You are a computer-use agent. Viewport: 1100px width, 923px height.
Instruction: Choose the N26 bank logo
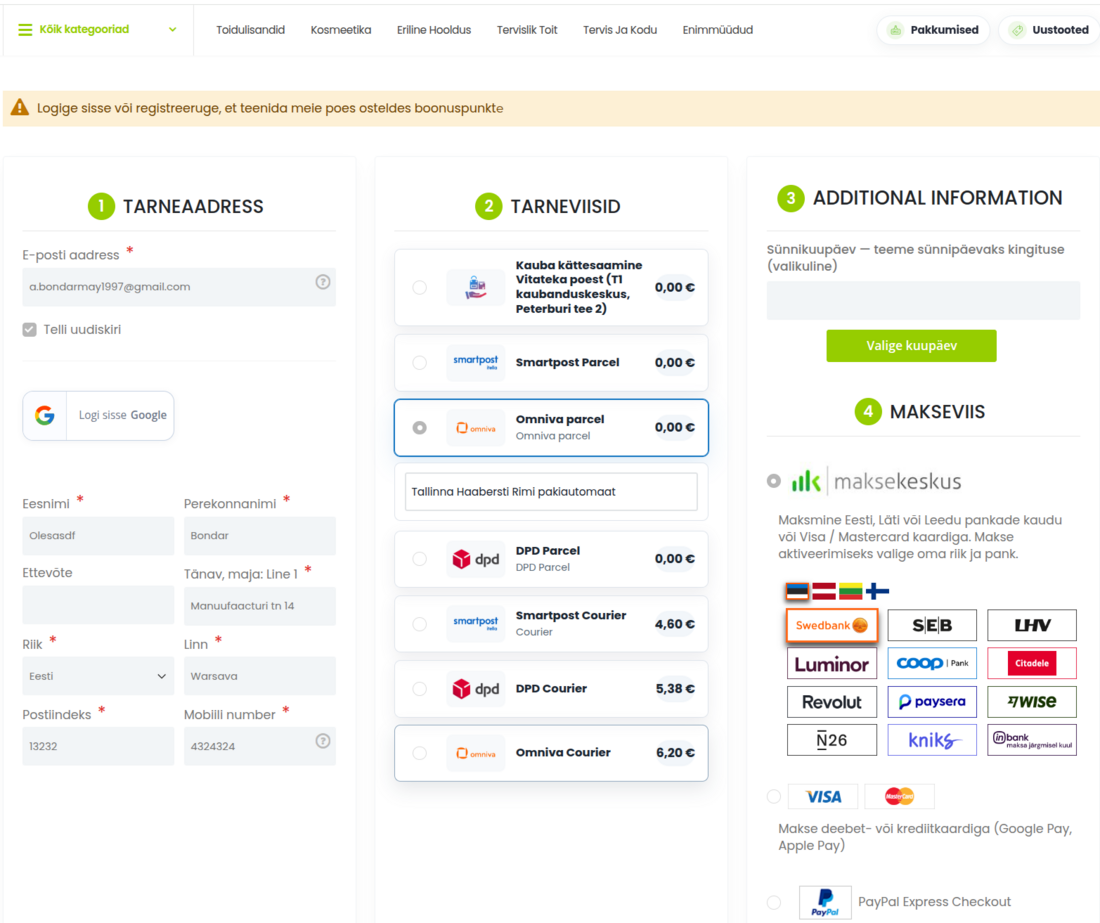pos(832,740)
